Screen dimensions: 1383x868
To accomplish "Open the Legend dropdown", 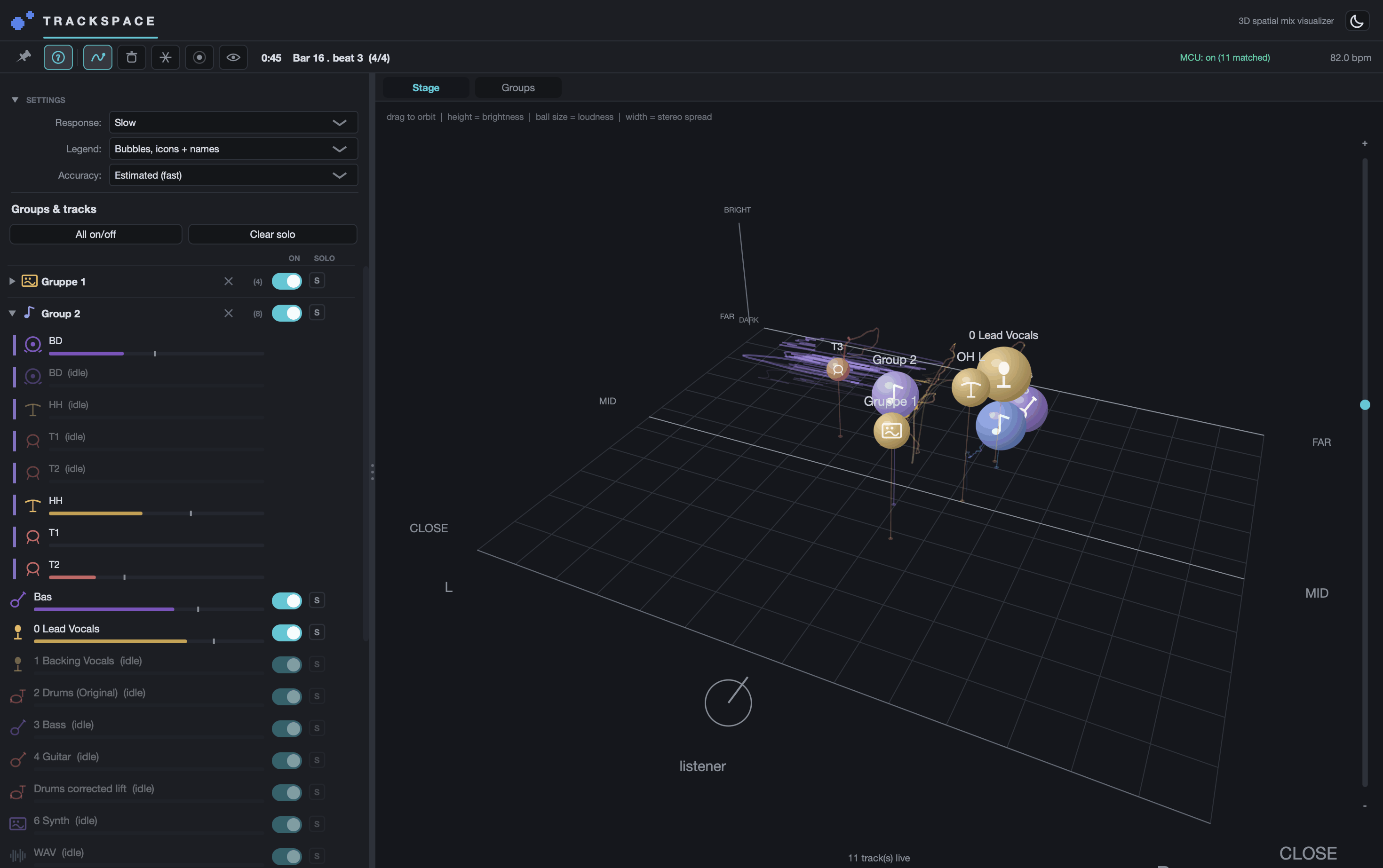I will tap(233, 149).
